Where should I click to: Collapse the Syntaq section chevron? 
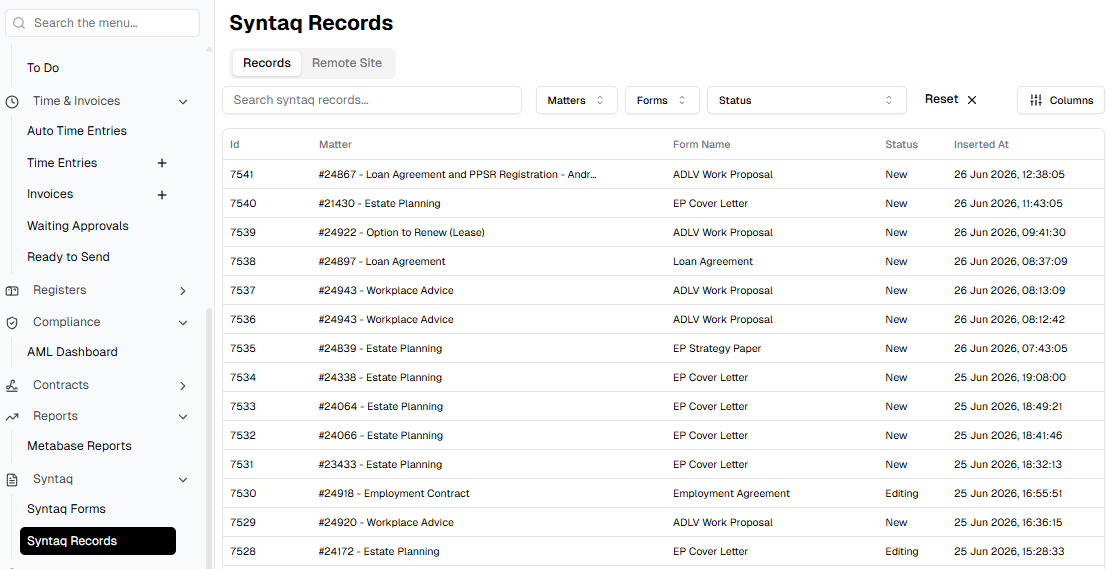tap(182, 480)
